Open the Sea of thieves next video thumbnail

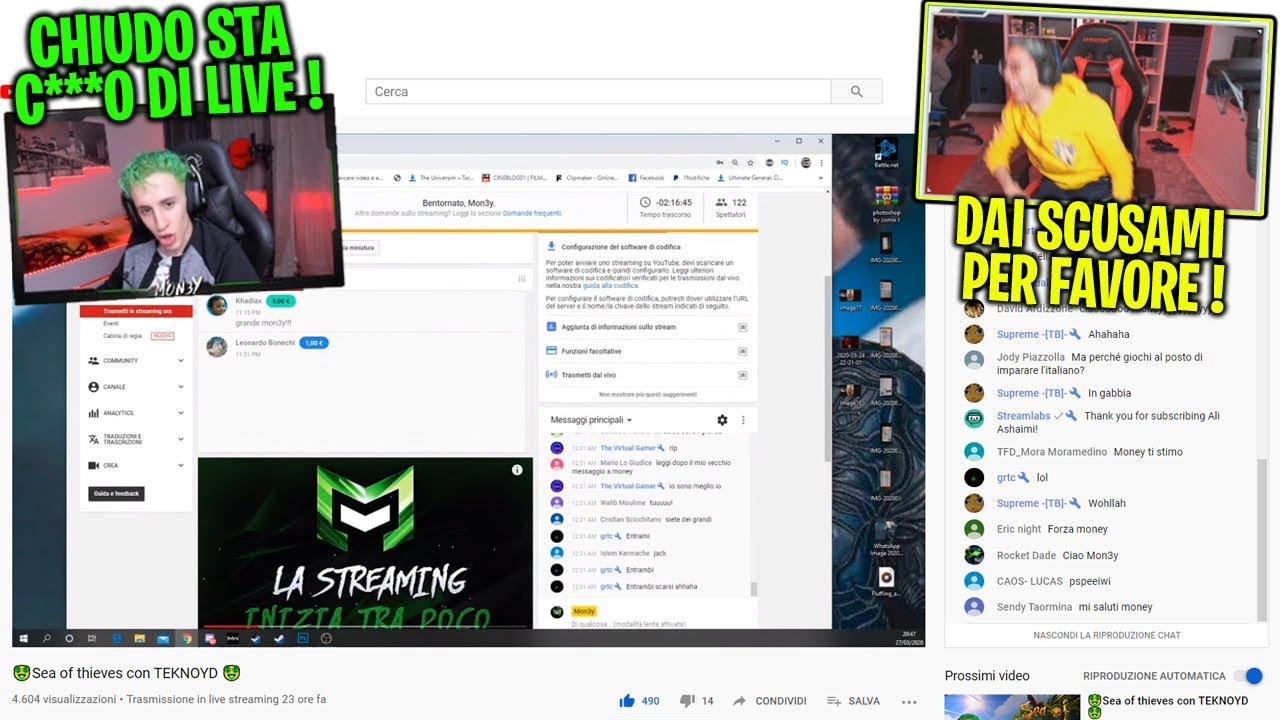(x=1012, y=707)
